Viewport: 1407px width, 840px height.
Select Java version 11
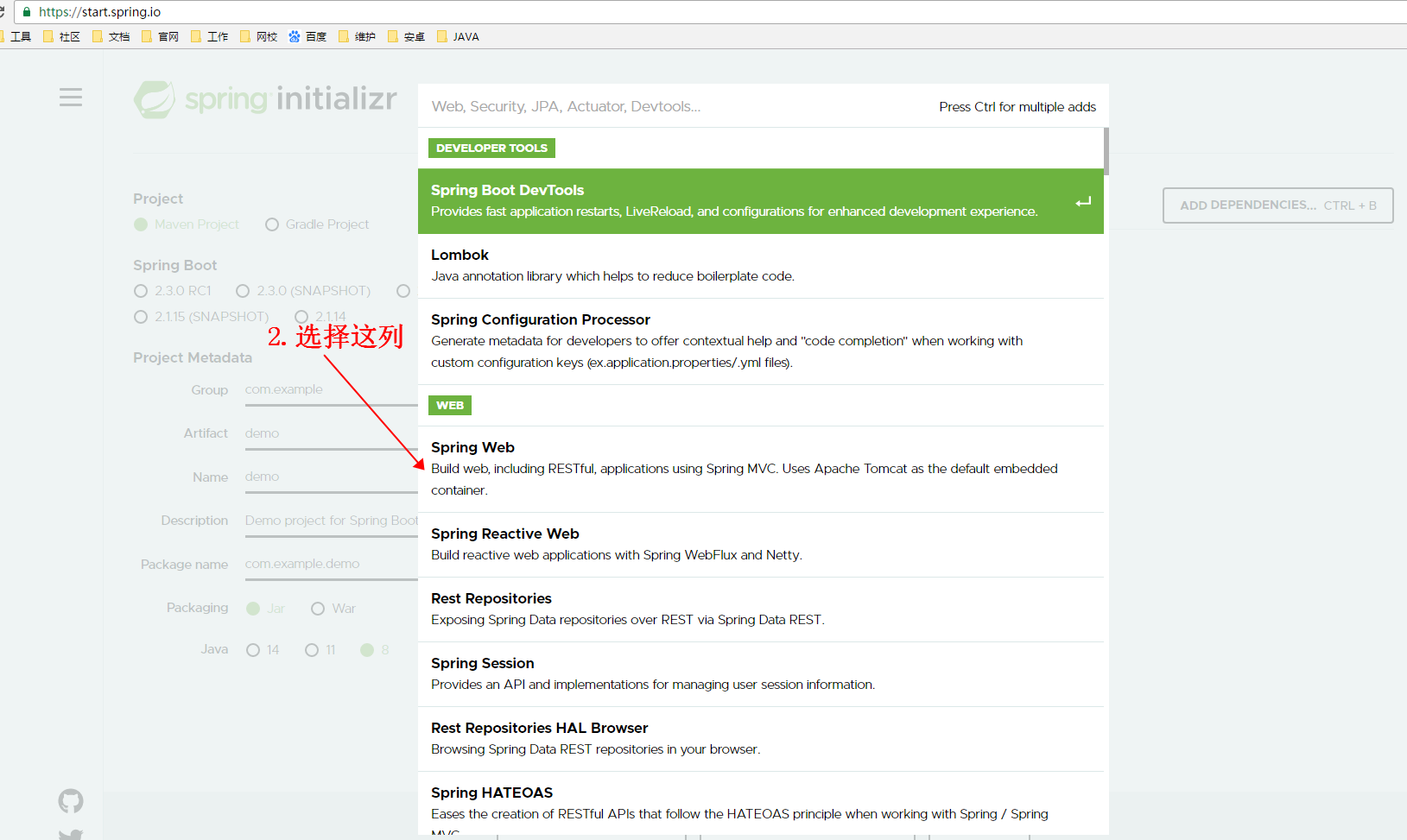pos(311,649)
